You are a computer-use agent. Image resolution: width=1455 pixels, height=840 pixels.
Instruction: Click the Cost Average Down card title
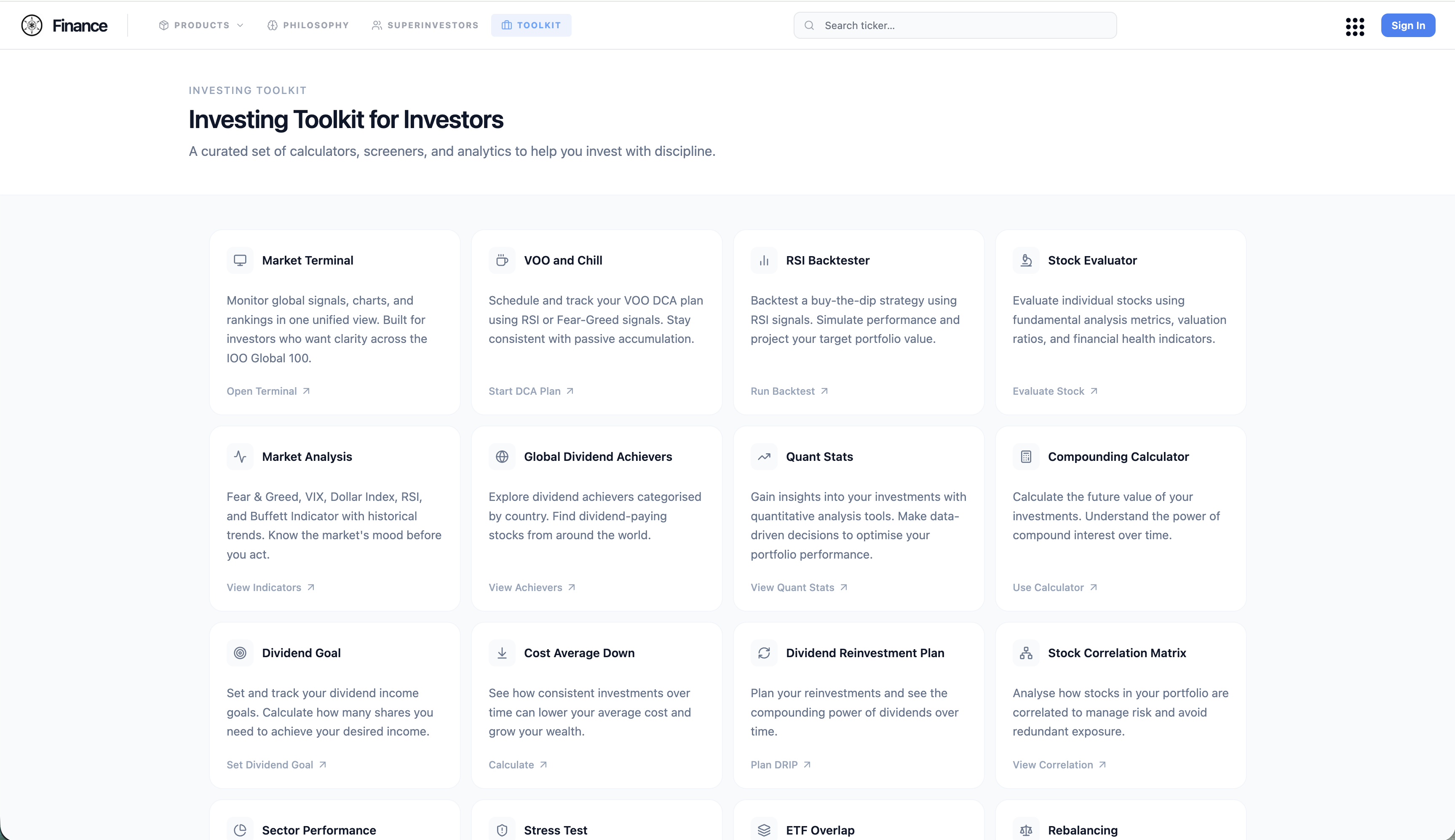click(579, 653)
